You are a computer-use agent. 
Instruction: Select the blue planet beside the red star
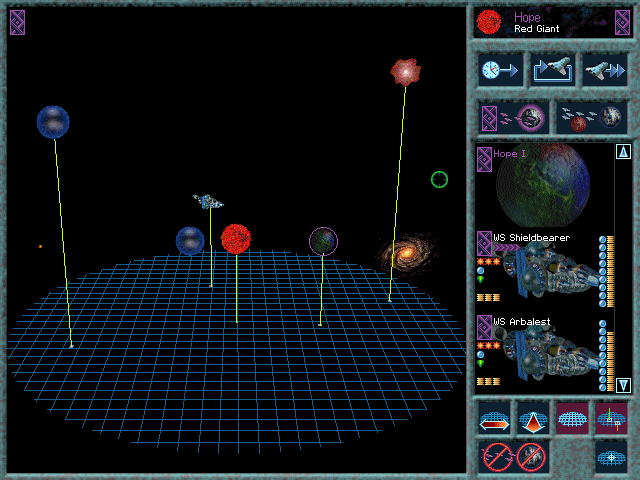click(x=190, y=241)
